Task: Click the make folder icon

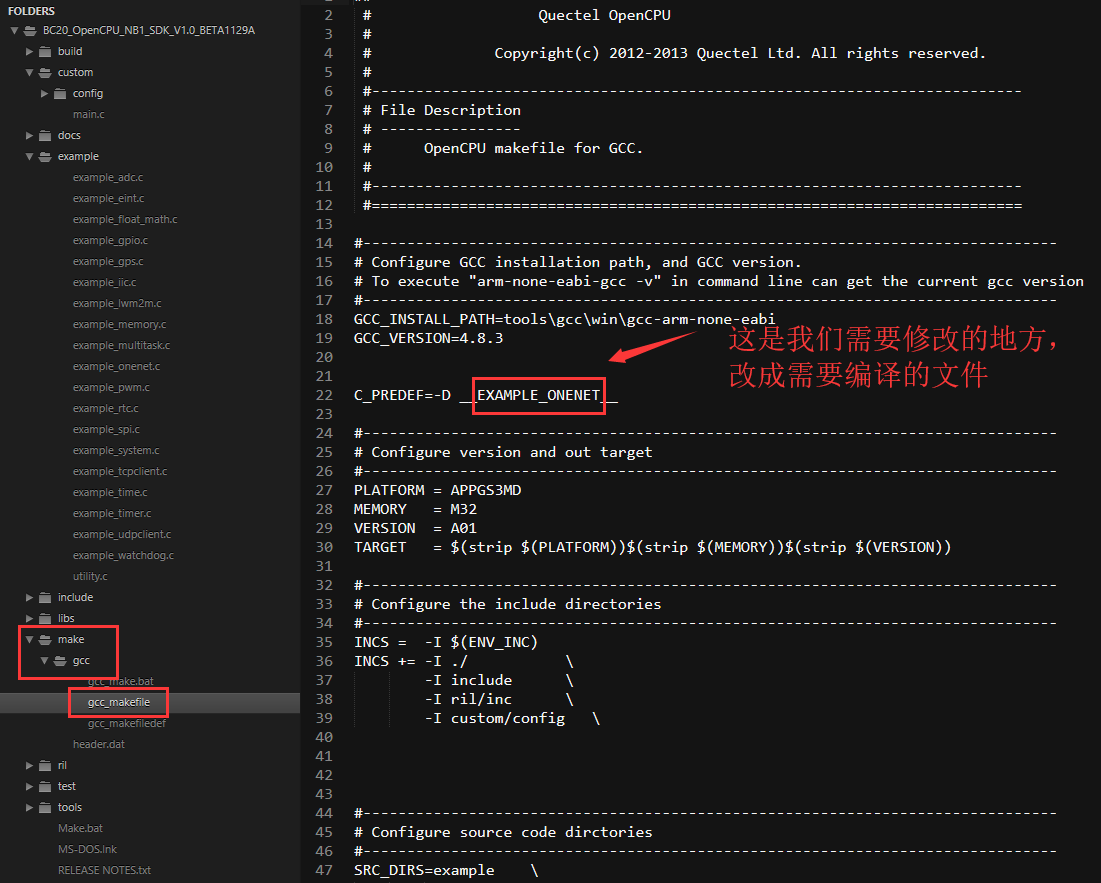Action: click(45, 639)
